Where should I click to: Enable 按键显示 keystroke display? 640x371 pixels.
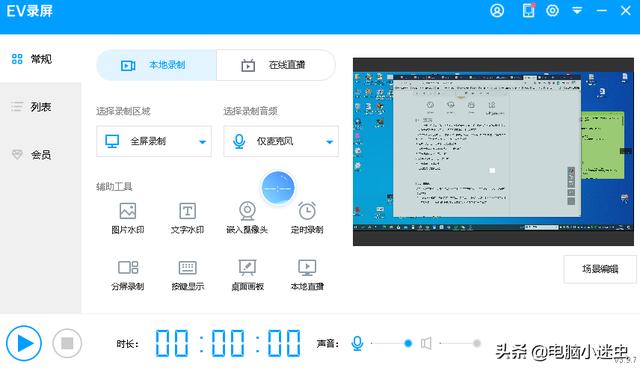point(187,275)
